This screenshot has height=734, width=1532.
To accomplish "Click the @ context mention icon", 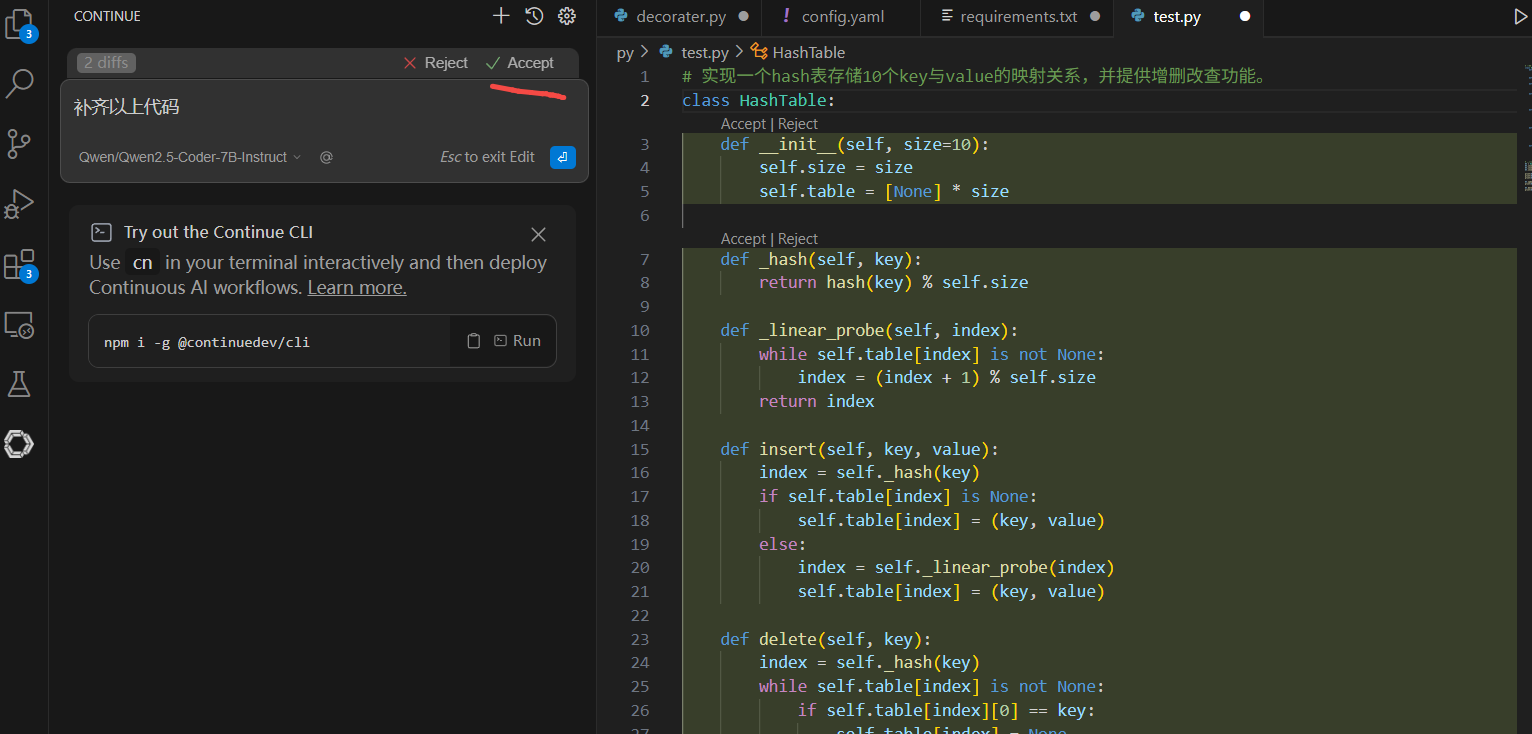I will coord(326,157).
